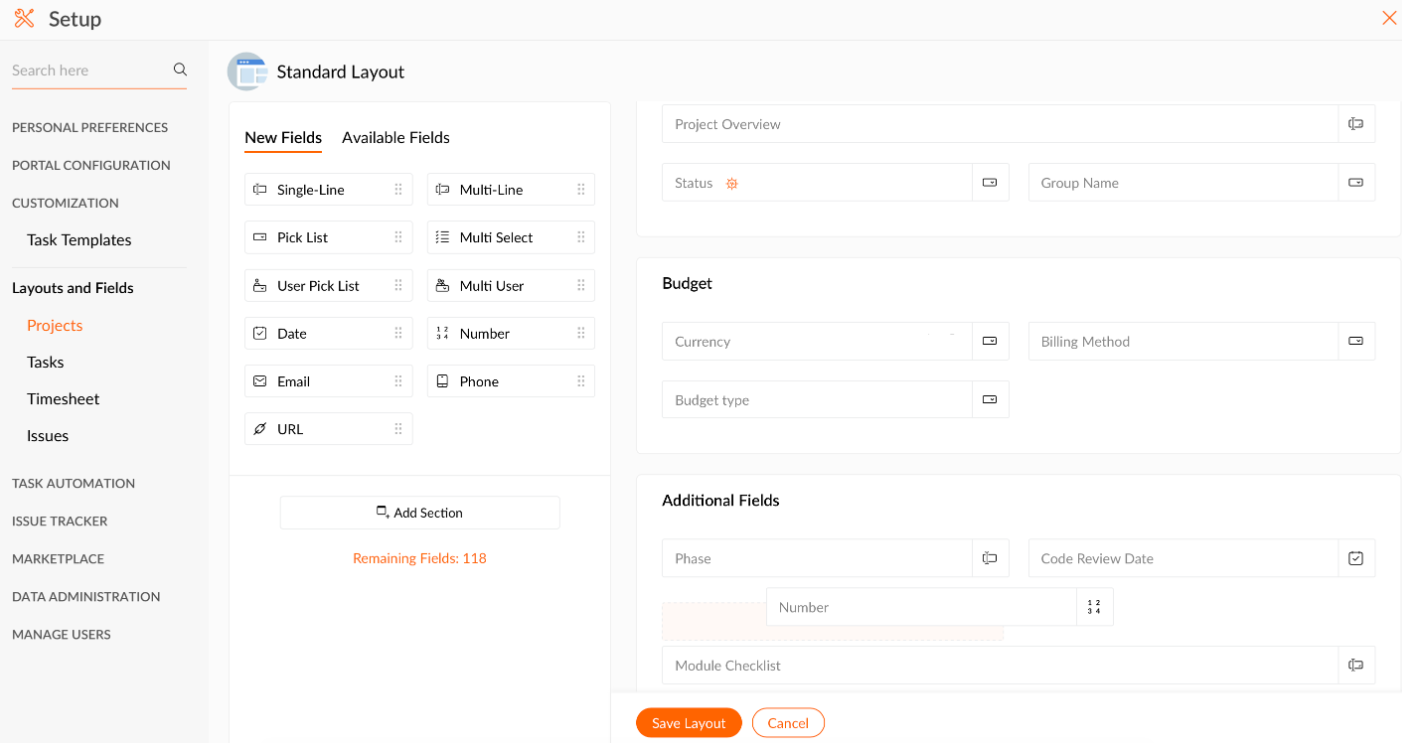Image resolution: width=1402 pixels, height=743 pixels.
Task: Click the Multi Select field icon
Action: click(x=442, y=237)
